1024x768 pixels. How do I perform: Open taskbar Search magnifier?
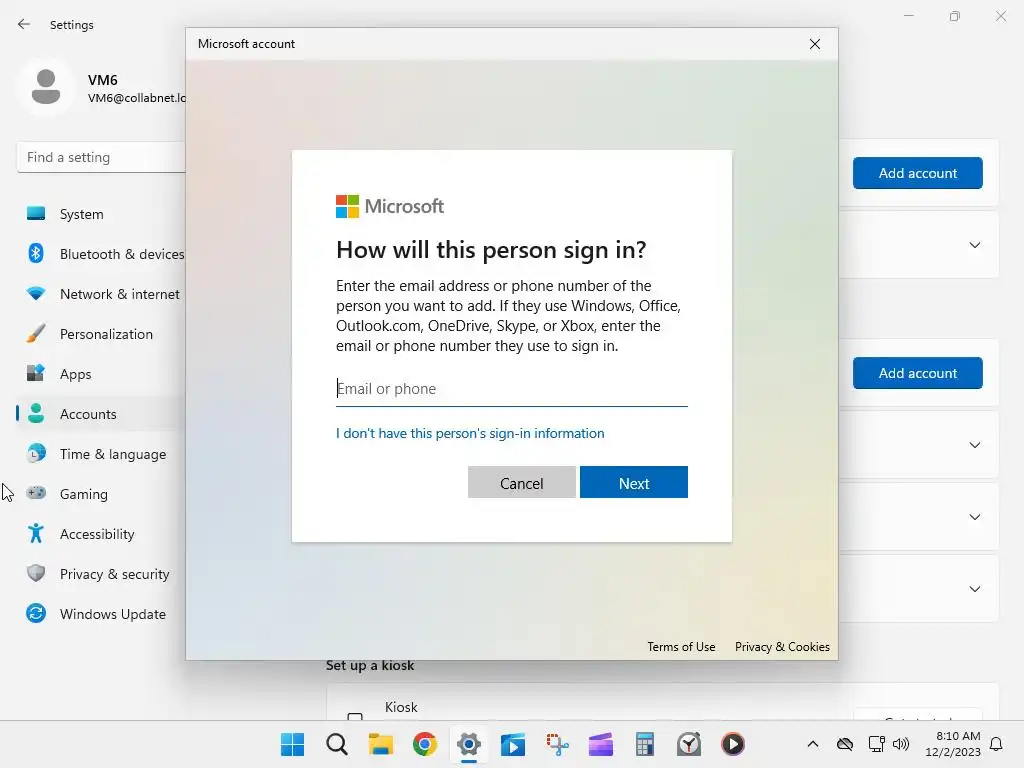(x=337, y=744)
